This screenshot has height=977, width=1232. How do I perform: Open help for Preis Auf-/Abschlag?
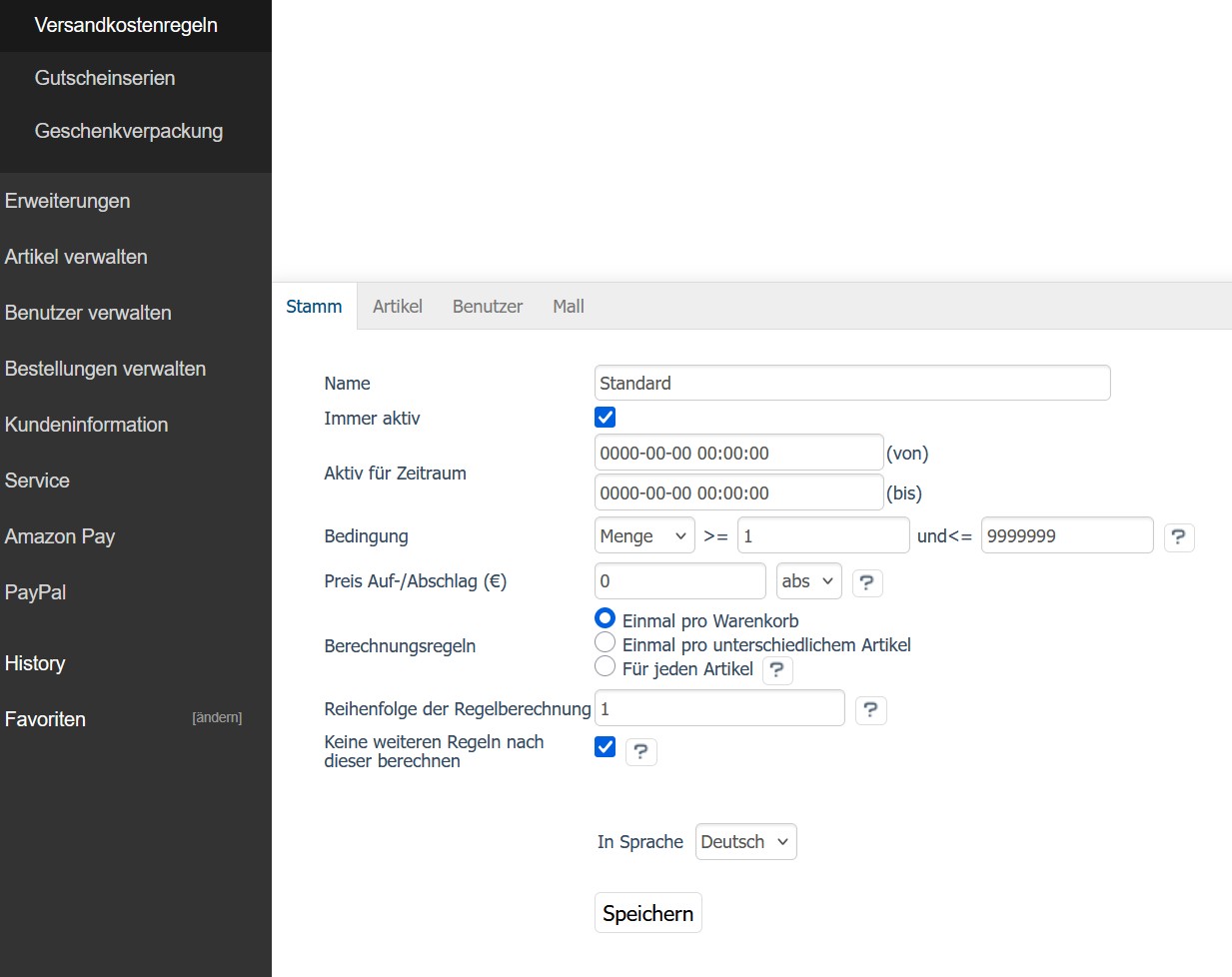point(866,582)
